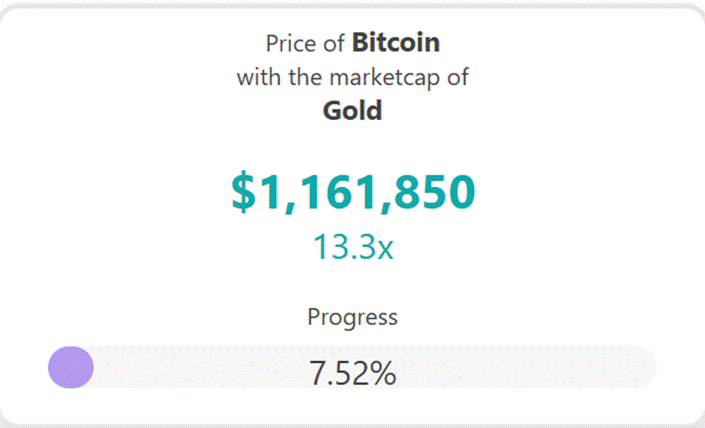
Task: Click the 'x' in the 13.3x multiplier
Action: coord(385,250)
